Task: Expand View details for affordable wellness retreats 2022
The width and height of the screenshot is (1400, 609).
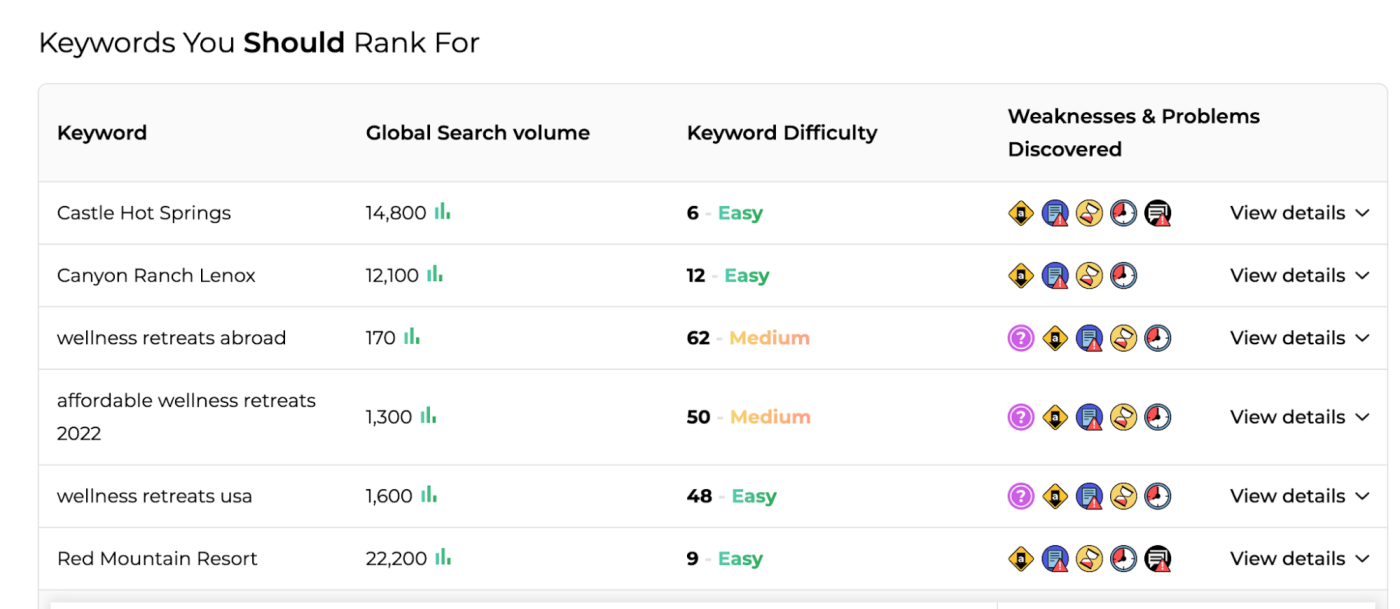Action: coord(1299,417)
